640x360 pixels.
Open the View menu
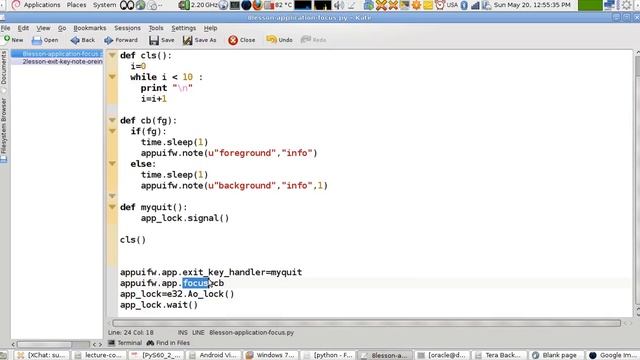tap(43, 28)
